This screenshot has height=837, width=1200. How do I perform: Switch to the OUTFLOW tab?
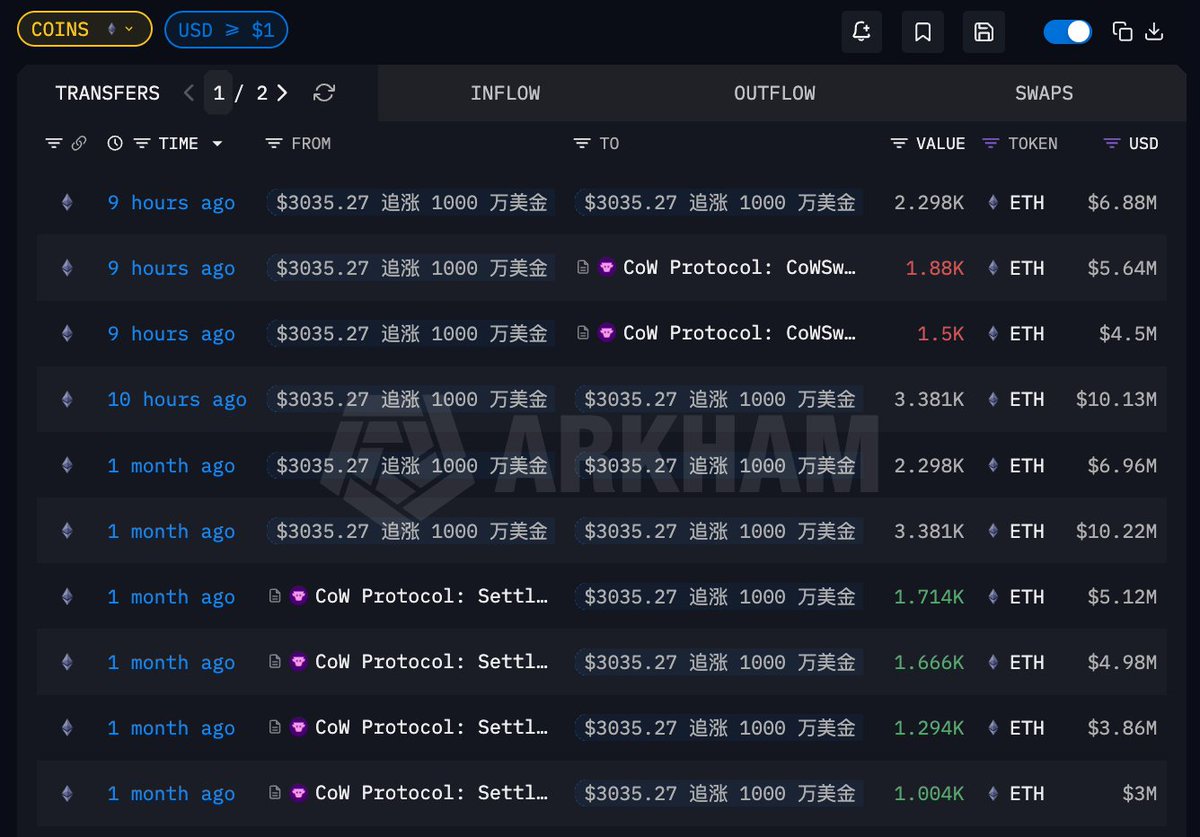[775, 93]
